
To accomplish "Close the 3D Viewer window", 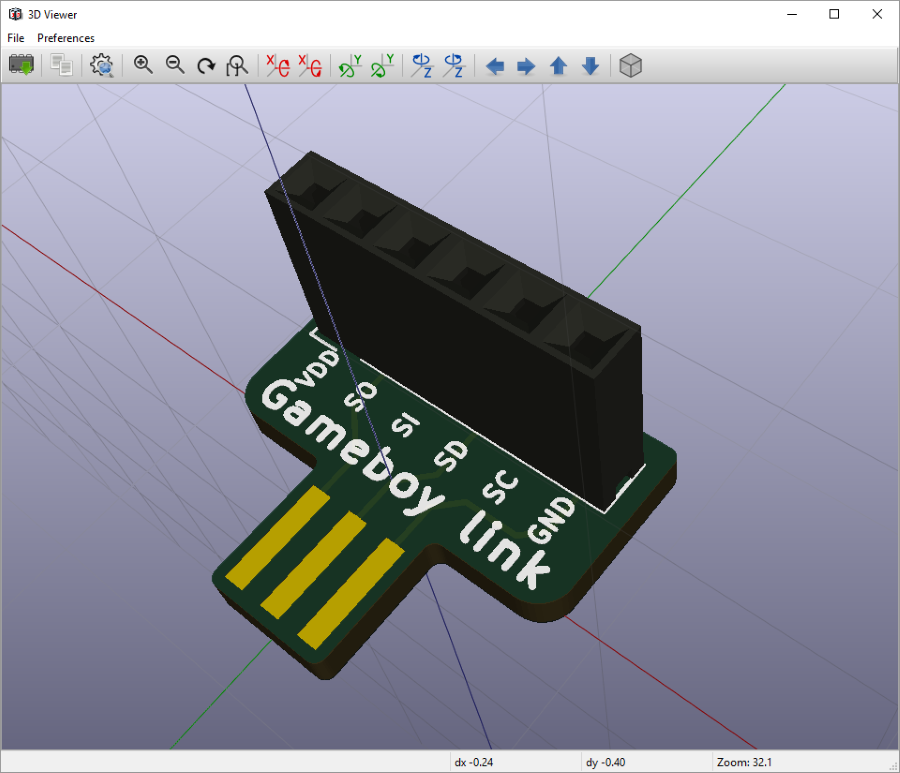I will (877, 14).
